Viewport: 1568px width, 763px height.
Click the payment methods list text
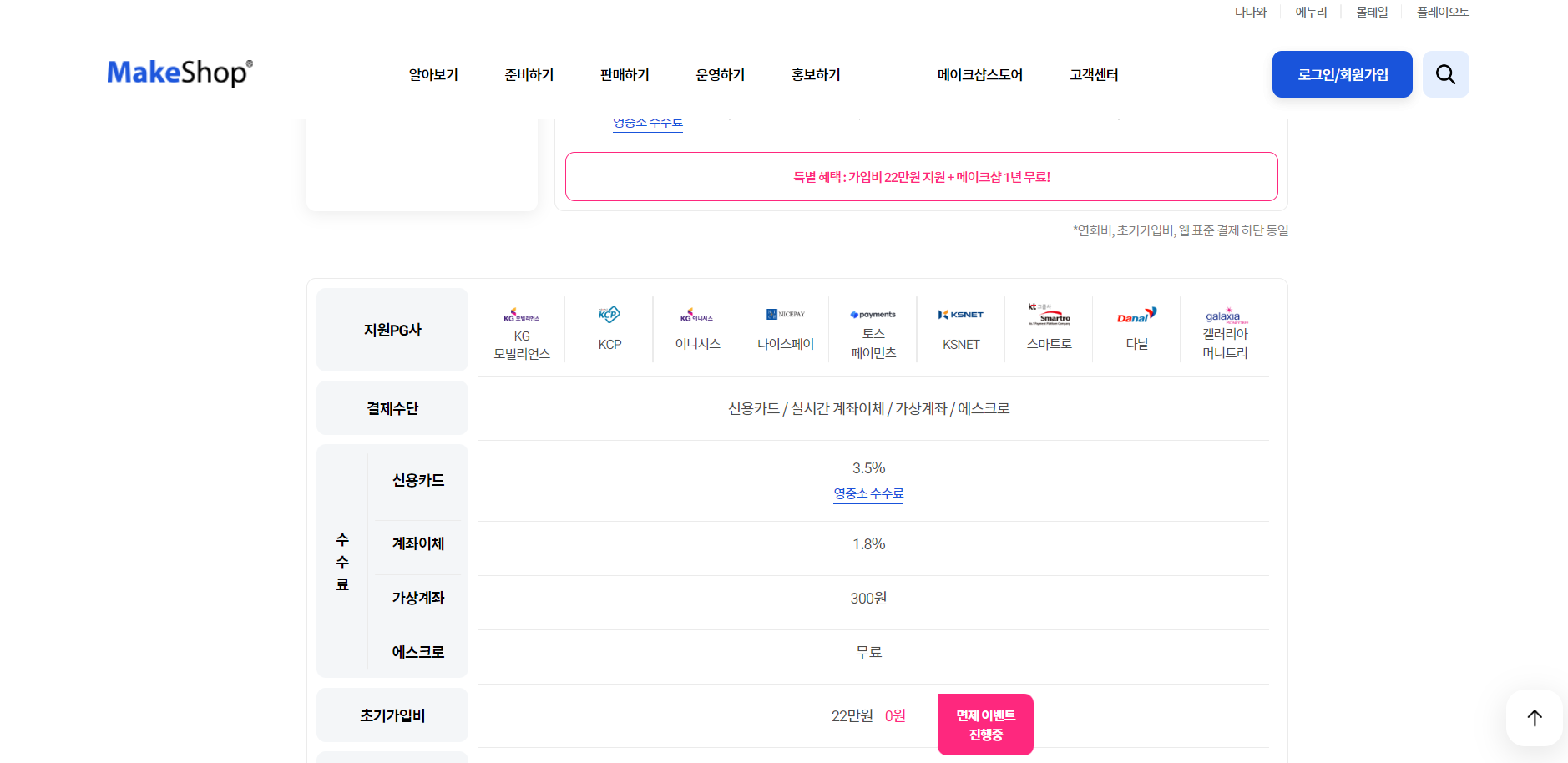click(x=868, y=408)
